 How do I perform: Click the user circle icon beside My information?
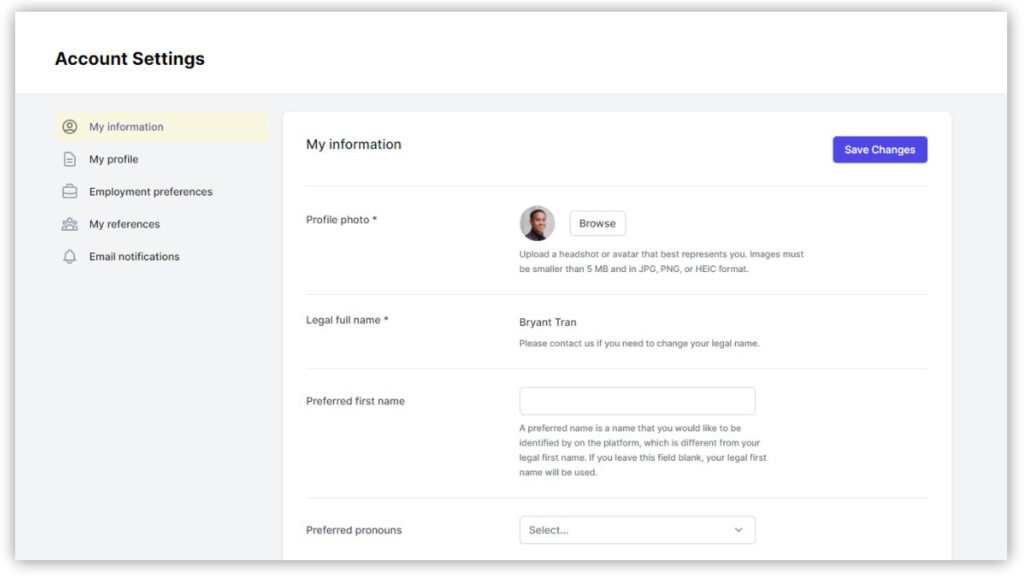click(70, 127)
